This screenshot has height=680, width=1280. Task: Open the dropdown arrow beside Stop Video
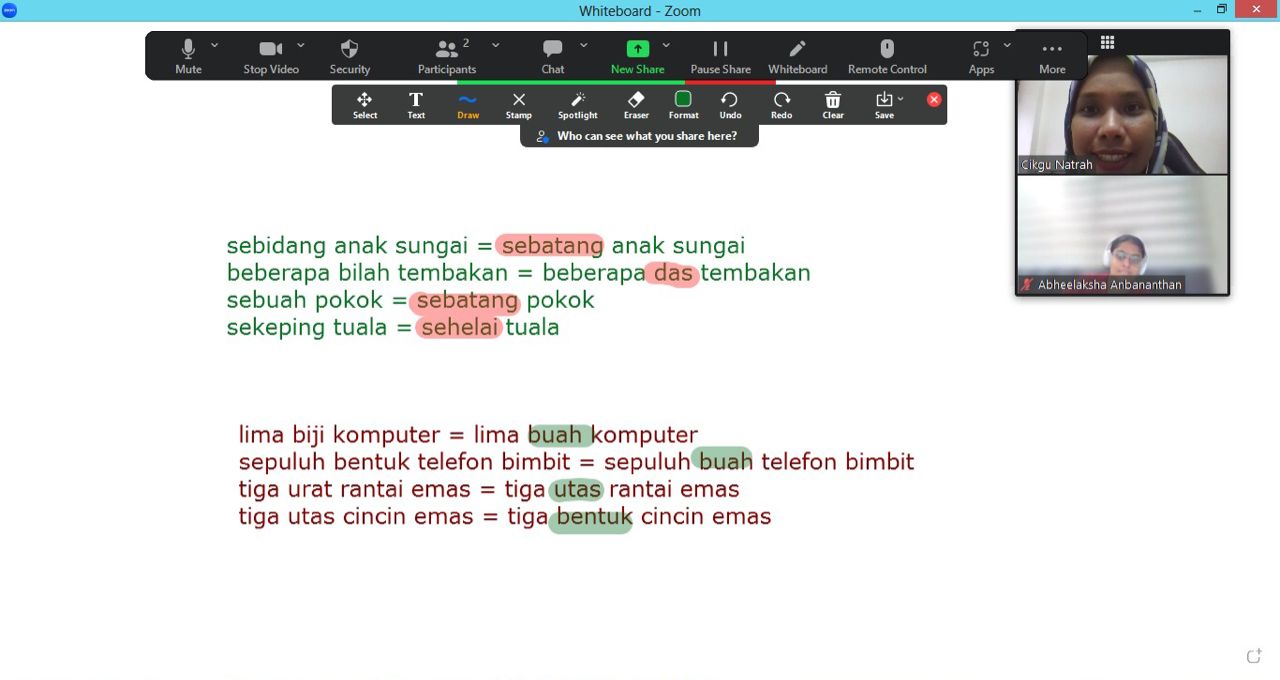tap(300, 45)
